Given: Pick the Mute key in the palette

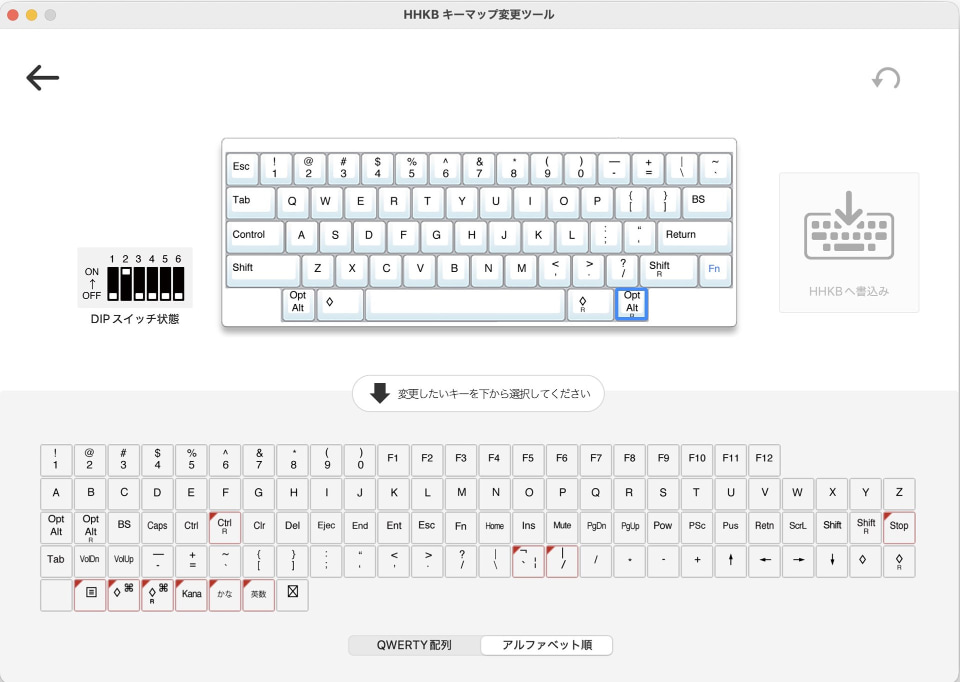Looking at the screenshot, I should point(562,527).
